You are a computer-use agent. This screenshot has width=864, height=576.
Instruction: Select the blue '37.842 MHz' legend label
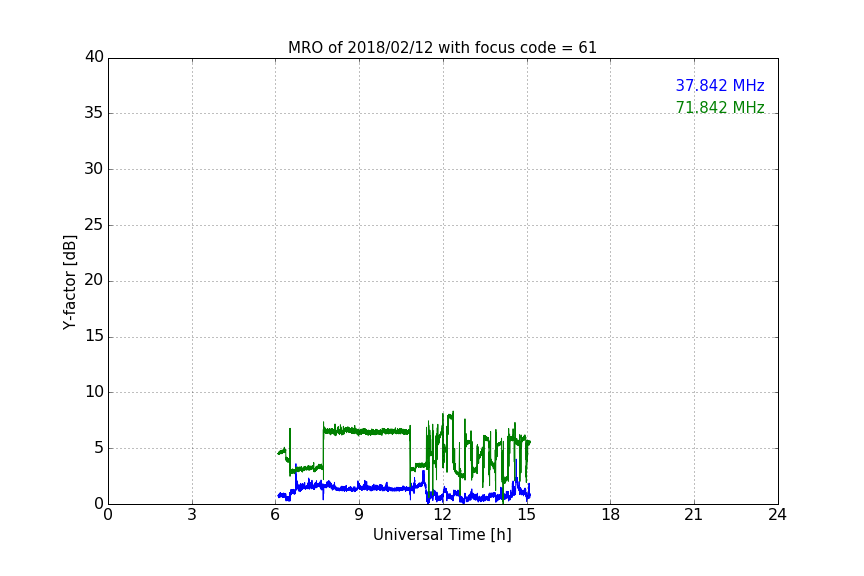tap(720, 85)
